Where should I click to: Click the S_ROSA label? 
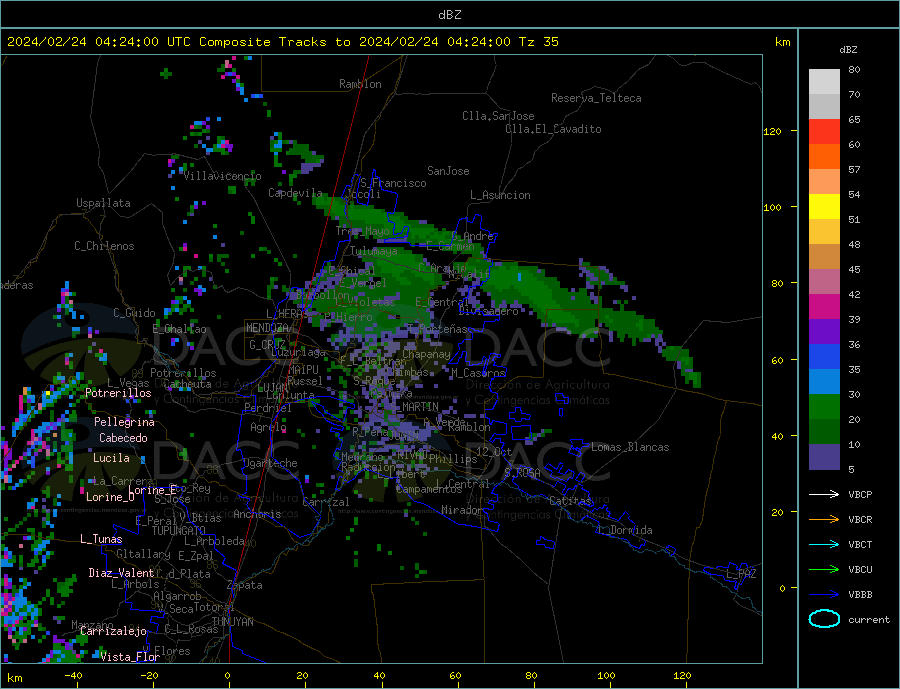point(522,473)
